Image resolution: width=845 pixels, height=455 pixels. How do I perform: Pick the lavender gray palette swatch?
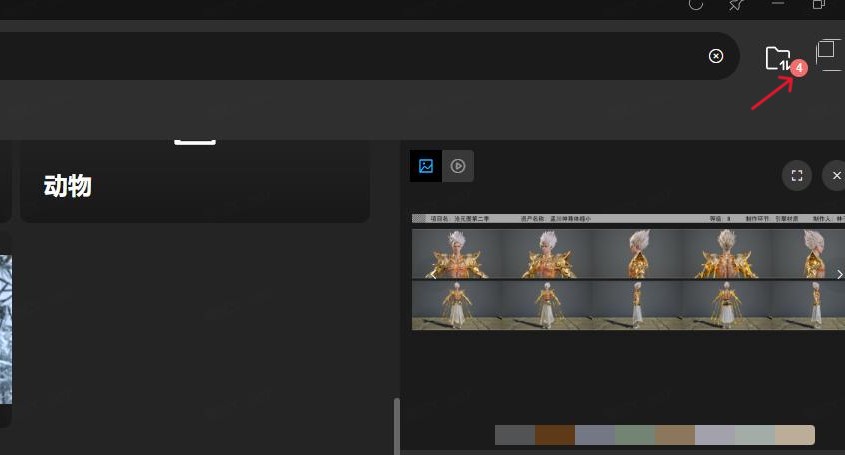coord(715,435)
